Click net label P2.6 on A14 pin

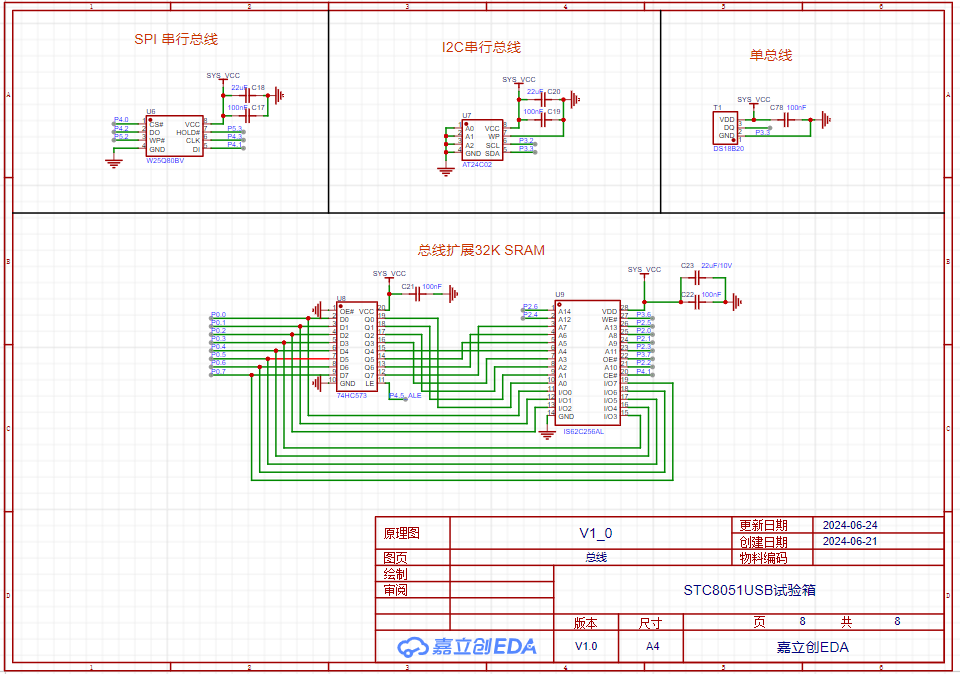point(530,307)
